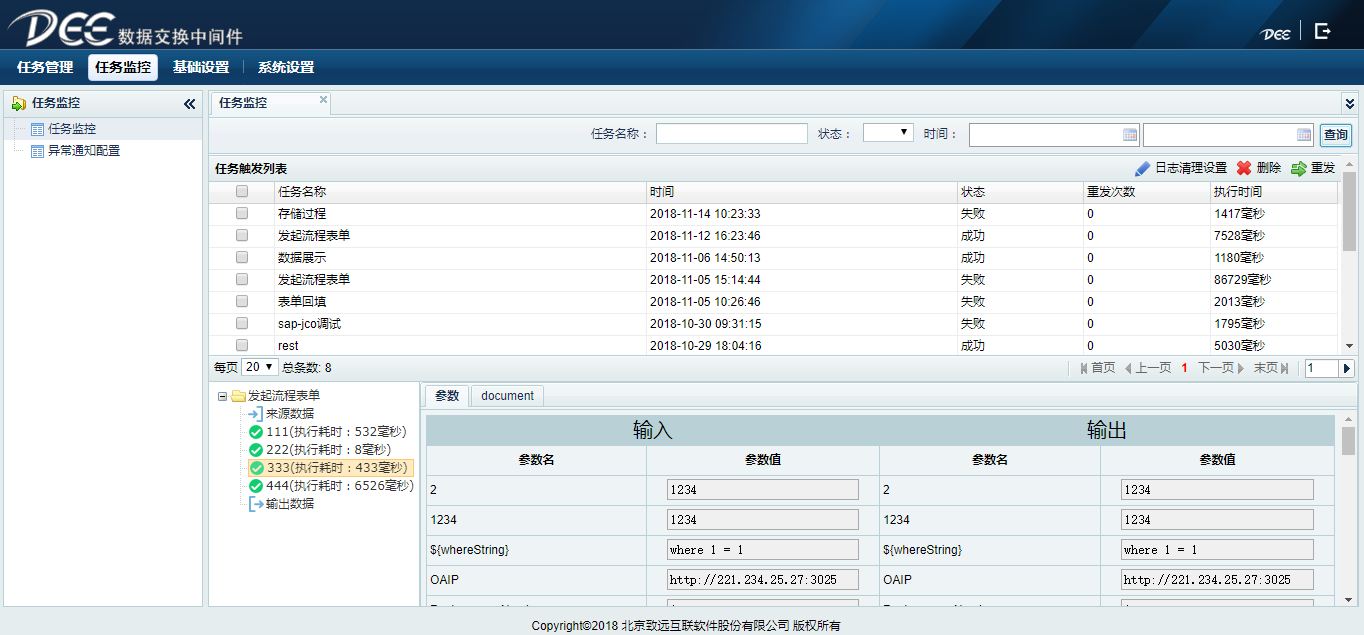Open the per-page count dropdown
Image resolution: width=1364 pixels, height=635 pixels.
(x=259, y=367)
